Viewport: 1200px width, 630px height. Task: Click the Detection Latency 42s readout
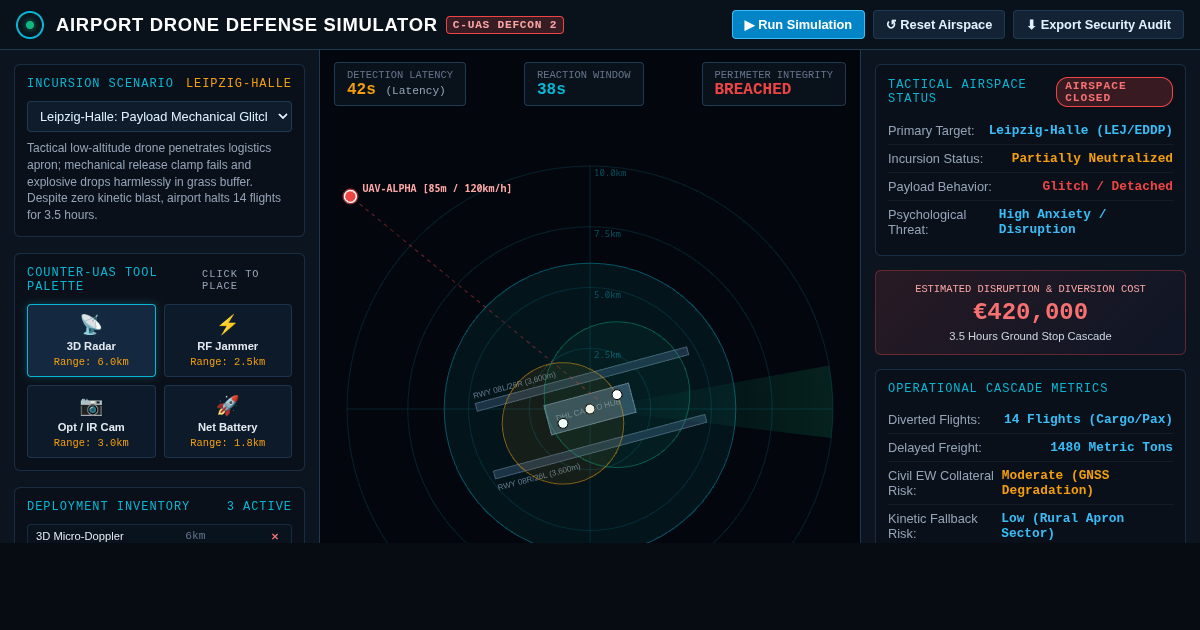tap(400, 84)
